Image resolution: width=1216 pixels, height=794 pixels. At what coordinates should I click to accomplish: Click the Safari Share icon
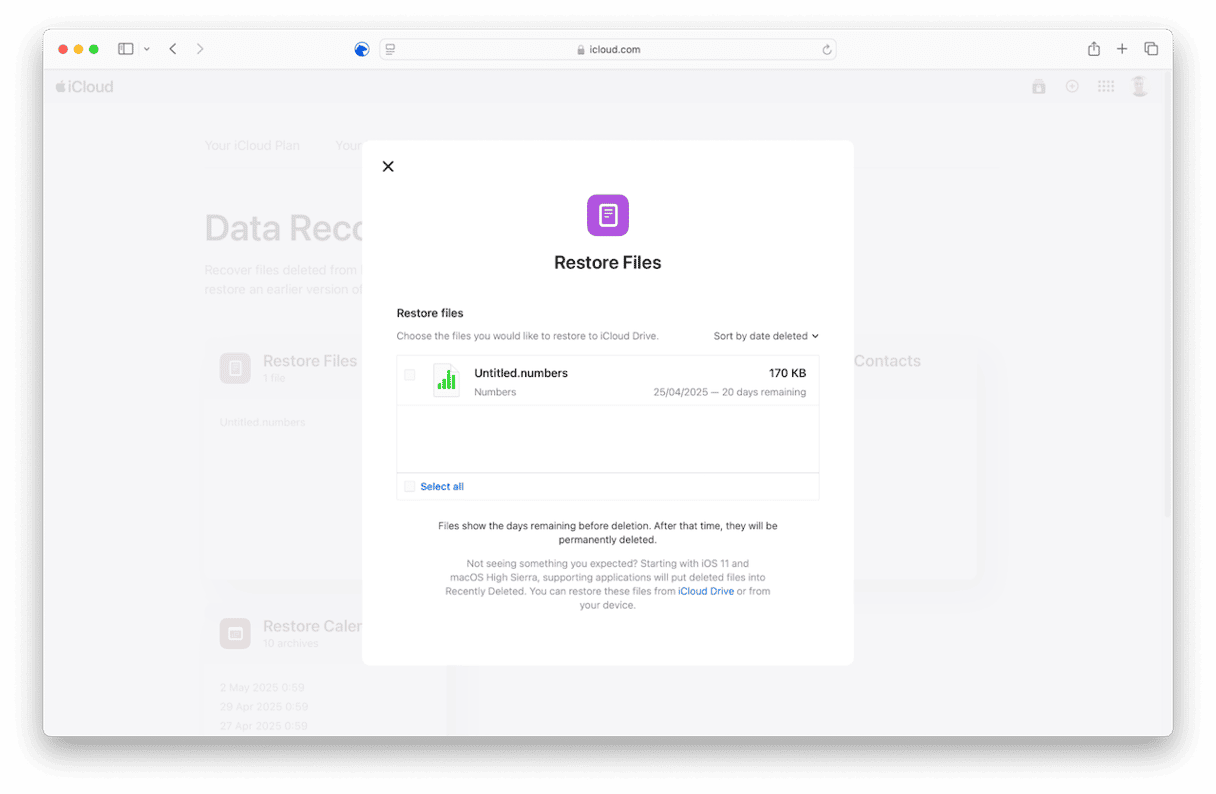coord(1094,49)
